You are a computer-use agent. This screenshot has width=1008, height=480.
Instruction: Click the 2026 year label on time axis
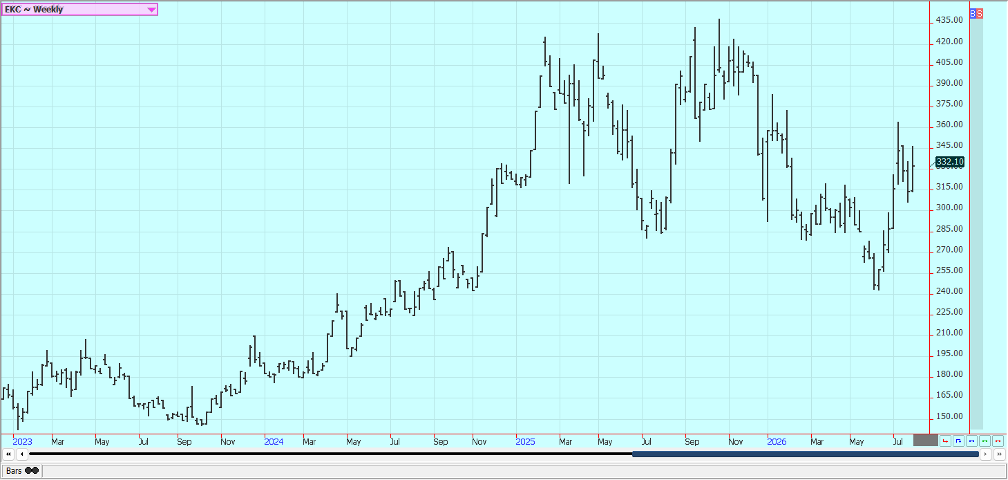(x=778, y=442)
